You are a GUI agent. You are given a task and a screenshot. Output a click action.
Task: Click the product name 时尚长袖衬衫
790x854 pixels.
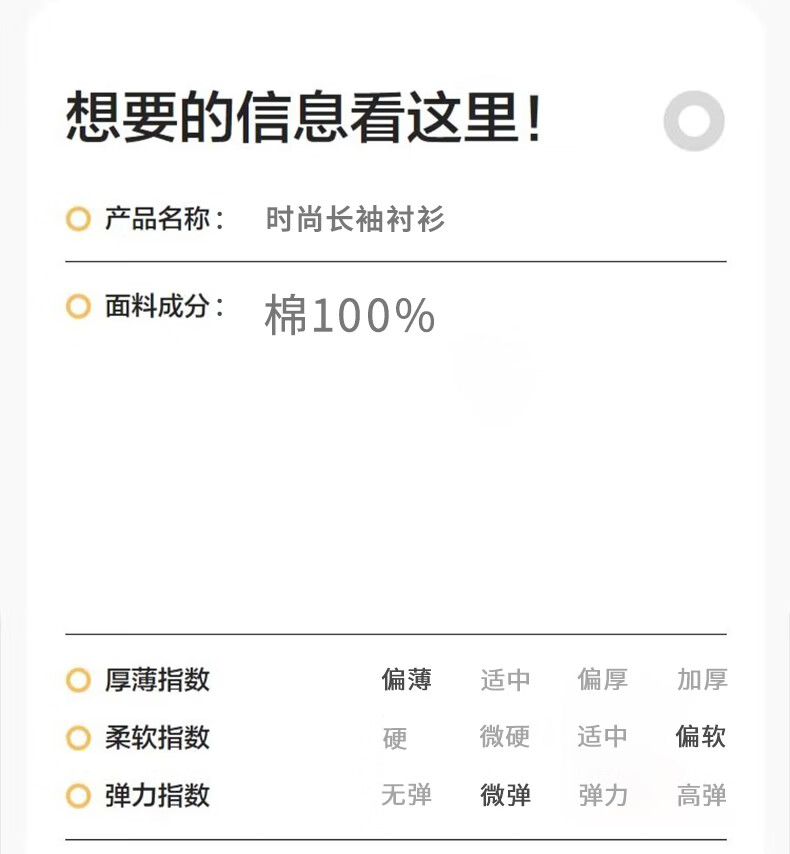pyautogui.click(x=355, y=219)
